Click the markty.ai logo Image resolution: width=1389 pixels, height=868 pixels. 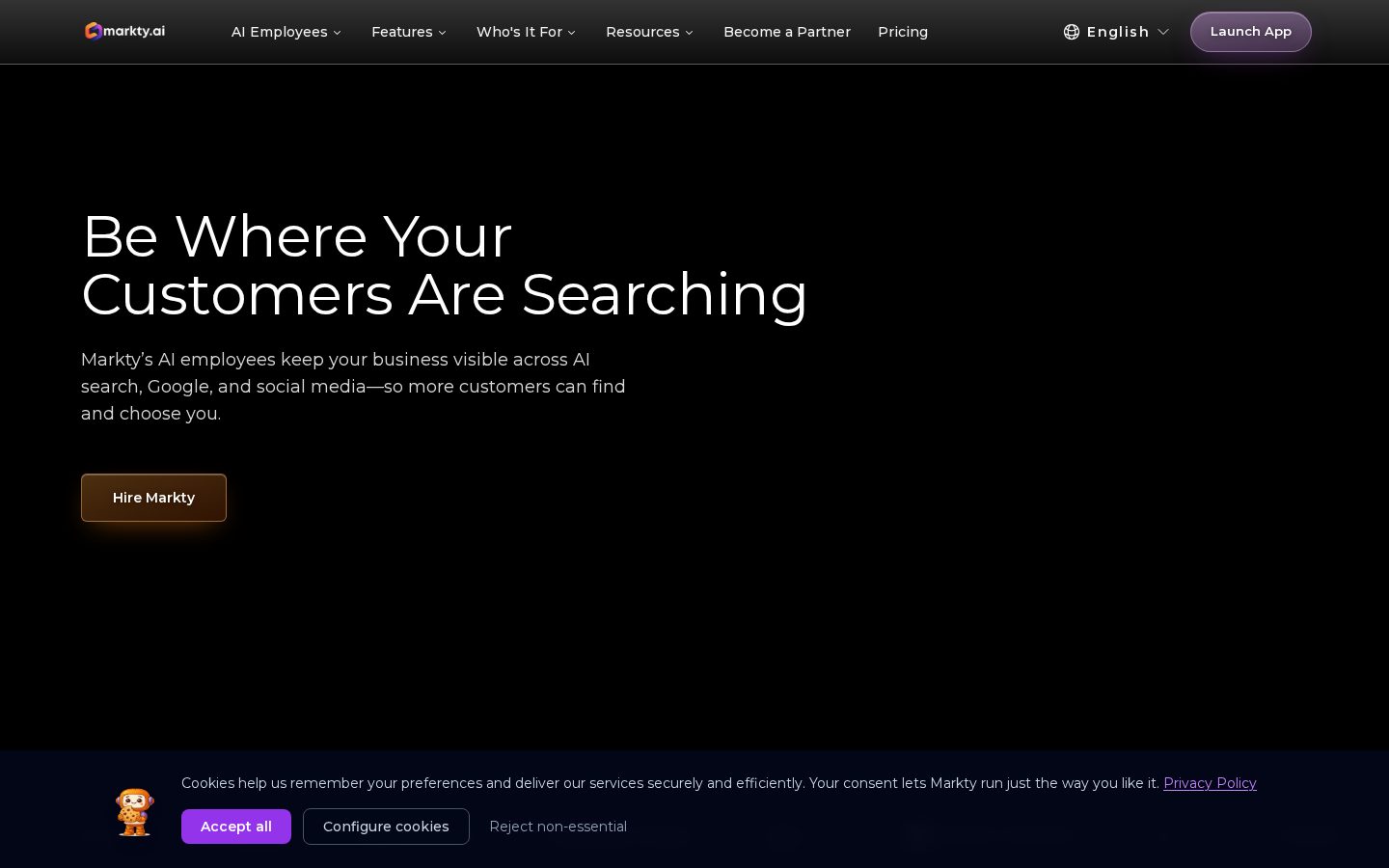[124, 31]
